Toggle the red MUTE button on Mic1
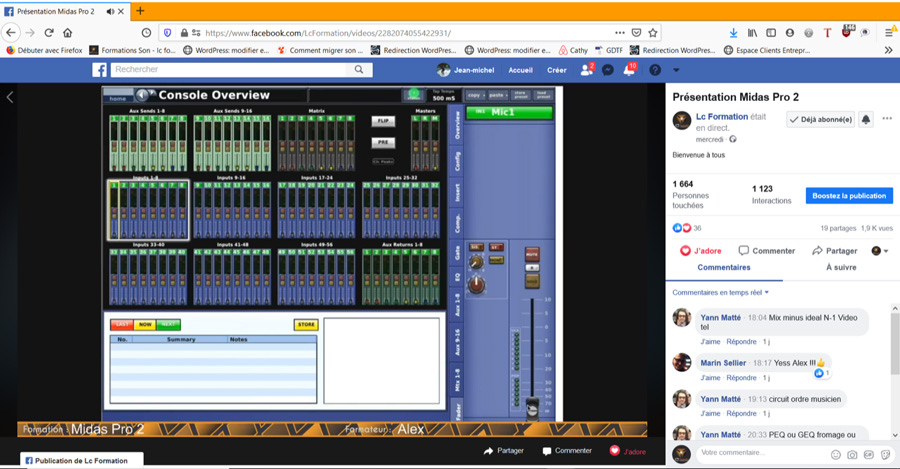The height and width of the screenshot is (469, 900). (532, 254)
